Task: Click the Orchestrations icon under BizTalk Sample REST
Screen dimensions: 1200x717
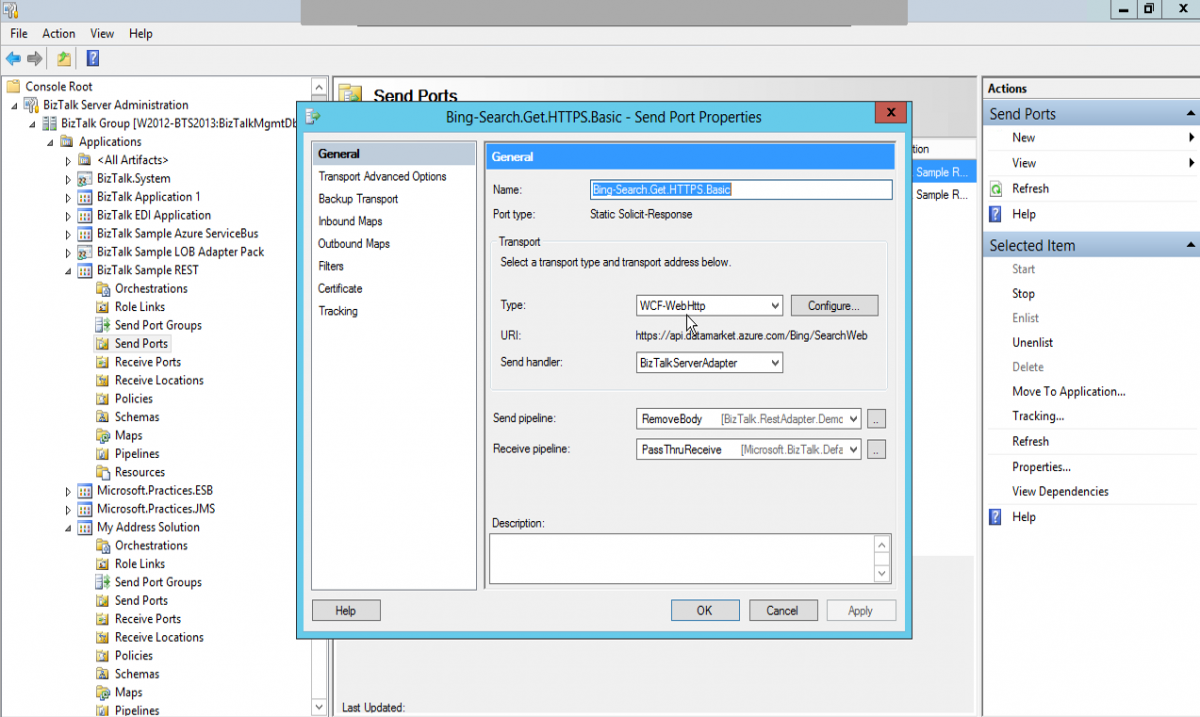Action: [104, 289]
